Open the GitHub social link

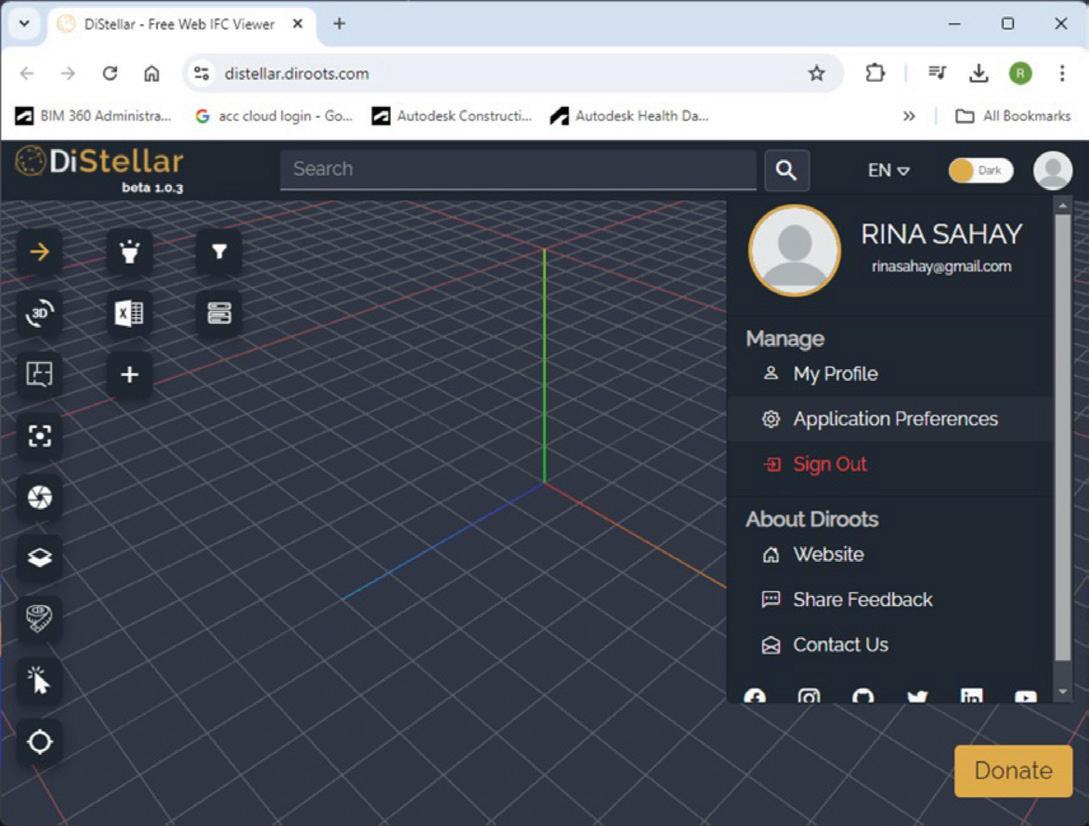tap(863, 695)
